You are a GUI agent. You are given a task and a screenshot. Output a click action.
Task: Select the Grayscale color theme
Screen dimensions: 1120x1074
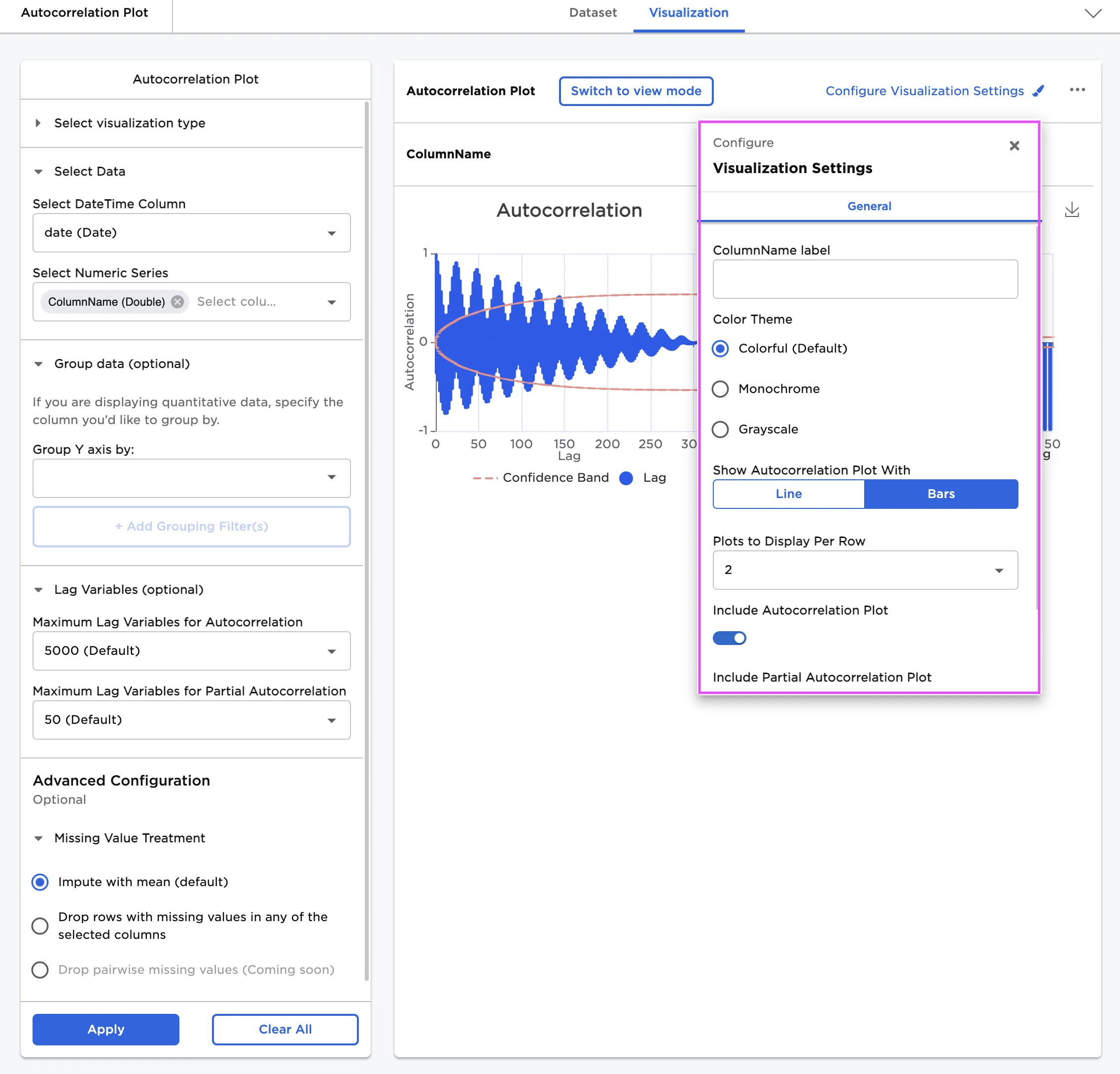click(x=720, y=430)
